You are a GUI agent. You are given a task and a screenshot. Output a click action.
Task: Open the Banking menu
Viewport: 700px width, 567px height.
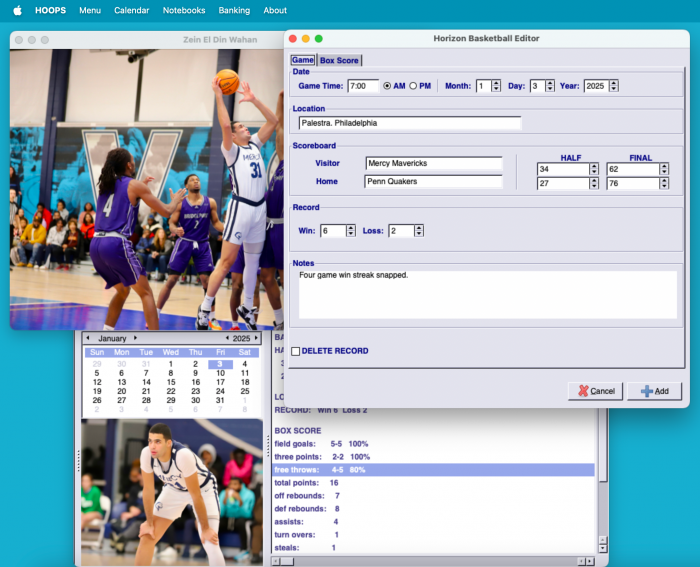[x=234, y=10]
